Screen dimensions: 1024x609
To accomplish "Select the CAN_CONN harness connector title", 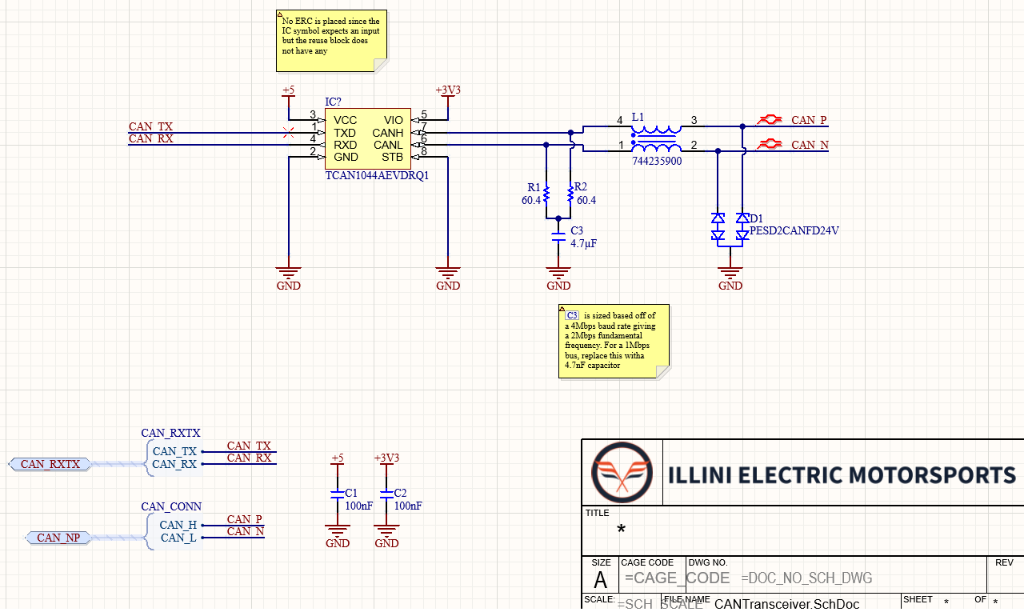I will coord(171,507).
